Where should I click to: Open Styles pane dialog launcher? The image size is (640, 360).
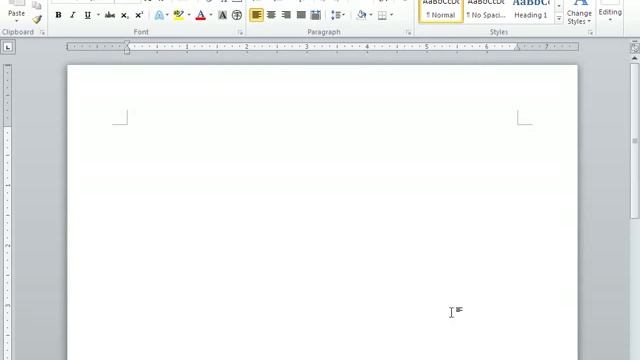tap(590, 32)
